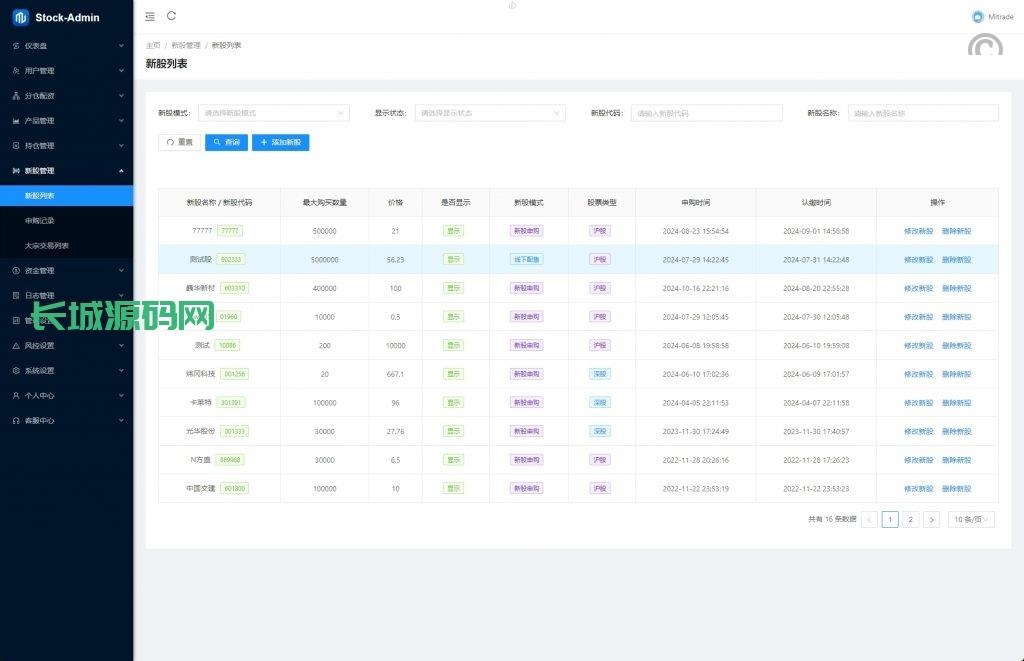Open the 新股模式 dropdown filter
The width and height of the screenshot is (1024, 661).
(273, 113)
